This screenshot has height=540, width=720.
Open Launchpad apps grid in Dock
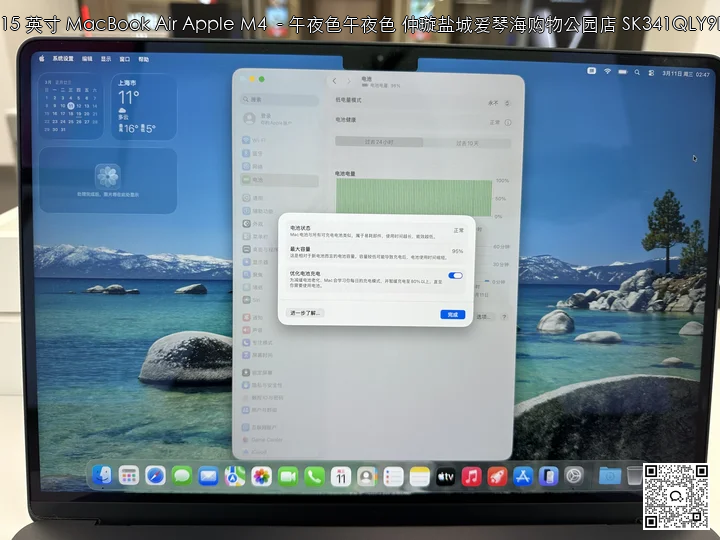click(129, 476)
